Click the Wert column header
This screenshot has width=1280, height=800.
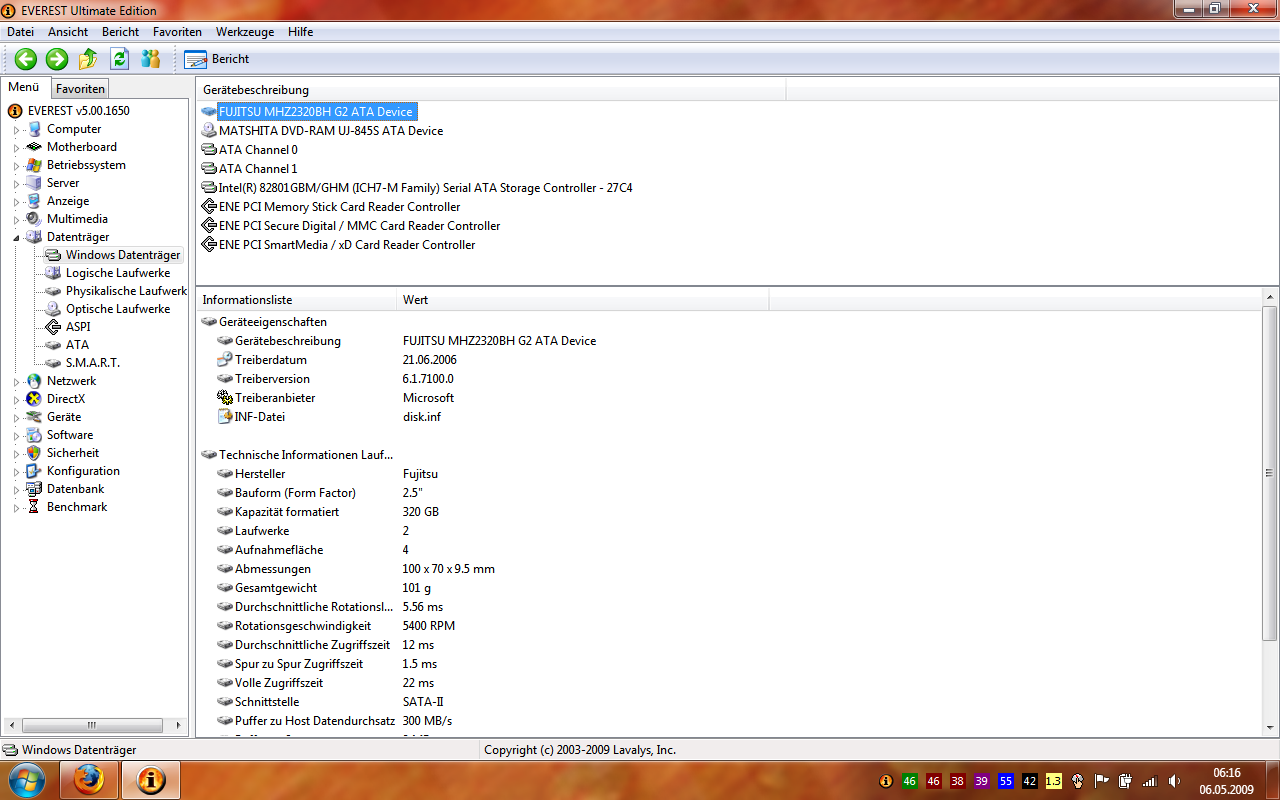(583, 300)
